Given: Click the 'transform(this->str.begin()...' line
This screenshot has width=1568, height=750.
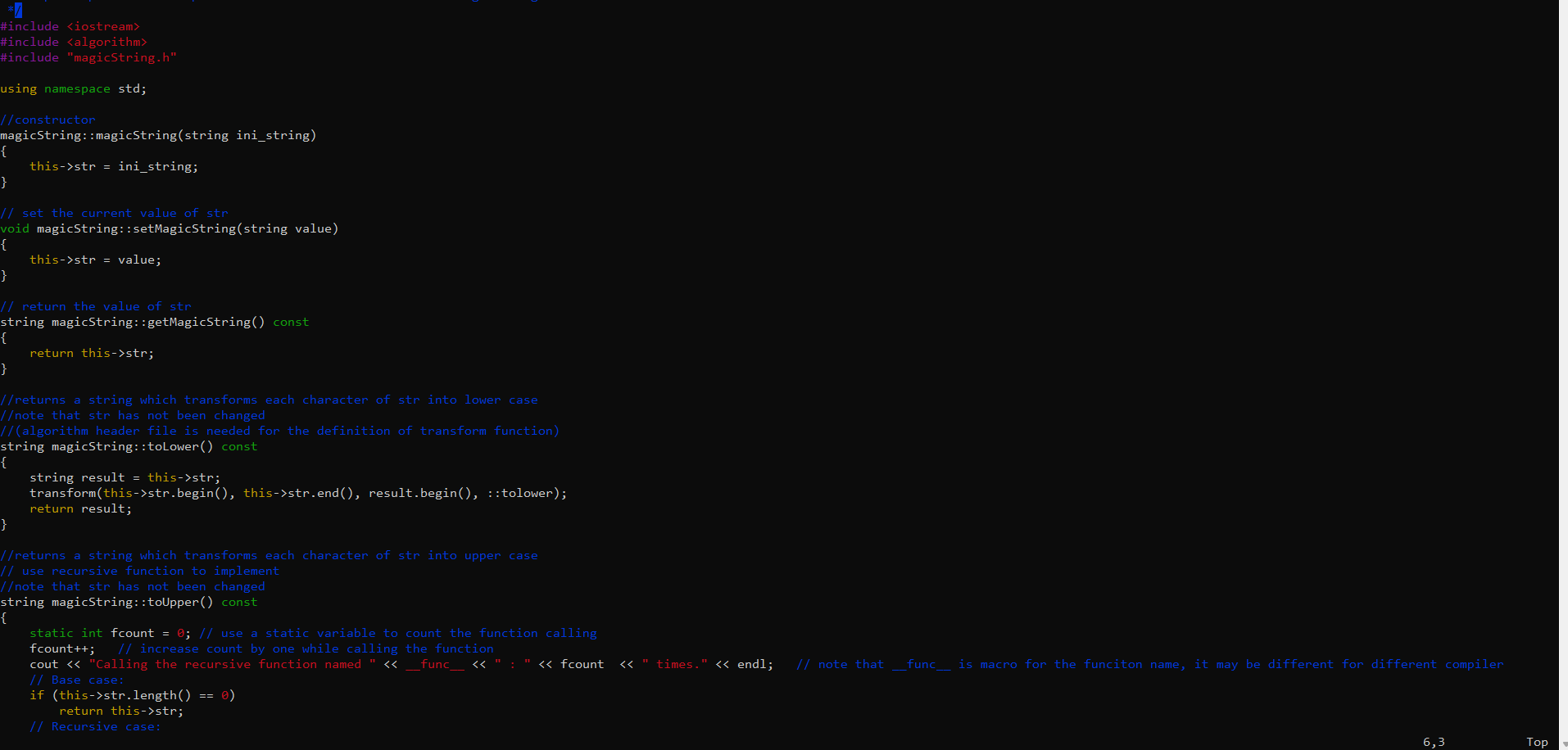Looking at the screenshot, I should point(298,493).
